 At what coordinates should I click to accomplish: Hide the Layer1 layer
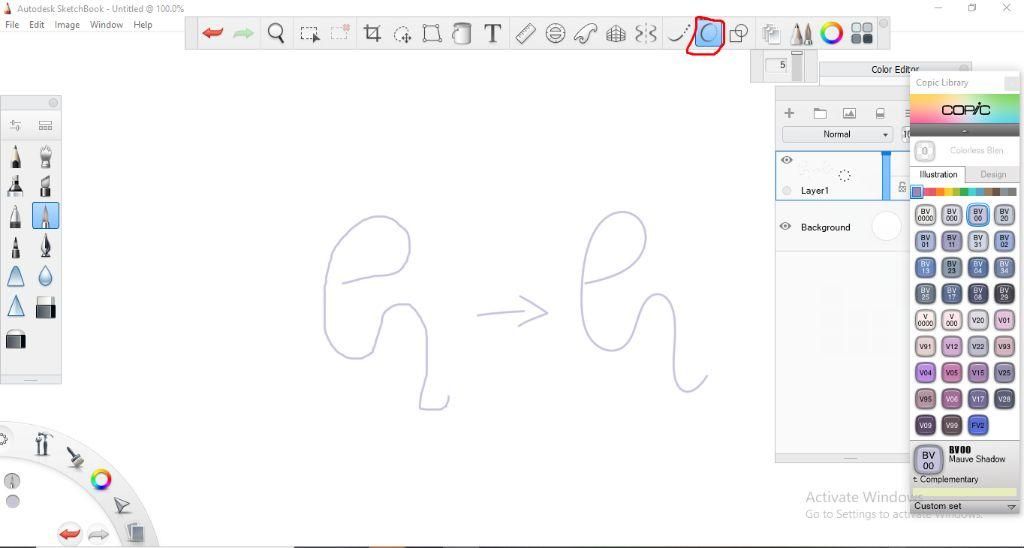click(786, 160)
